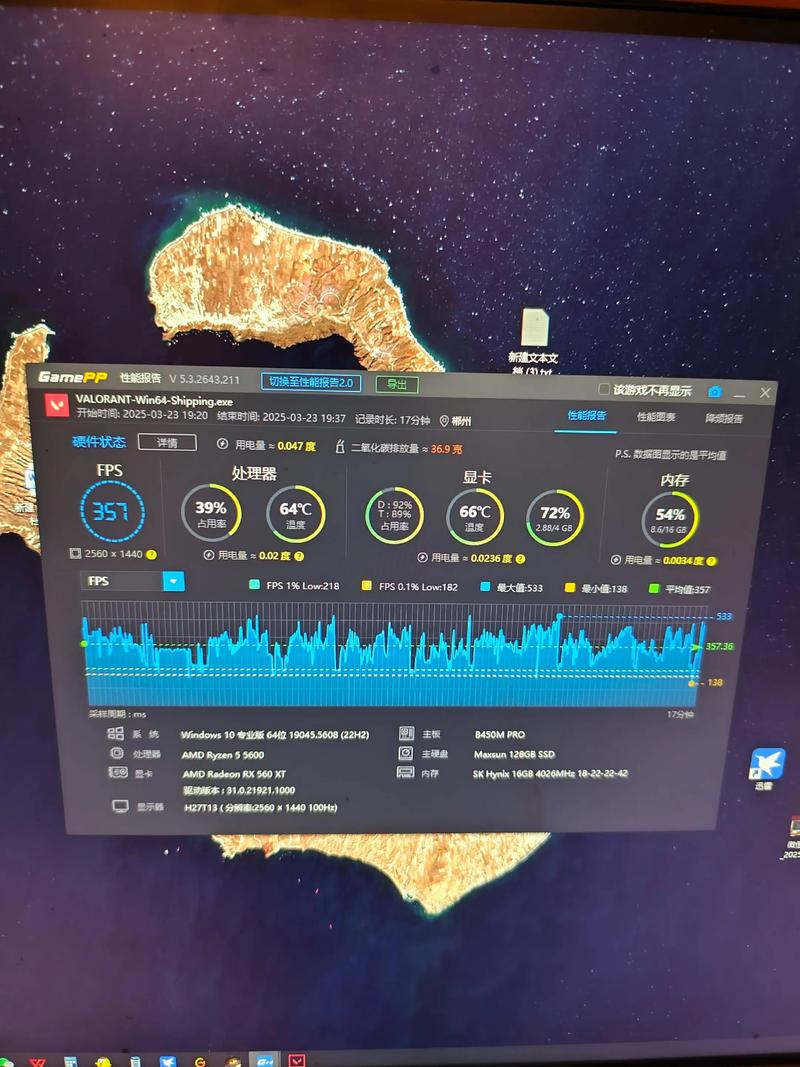Click the green 导出 export button
This screenshot has width=800, height=1067.
pos(397,384)
